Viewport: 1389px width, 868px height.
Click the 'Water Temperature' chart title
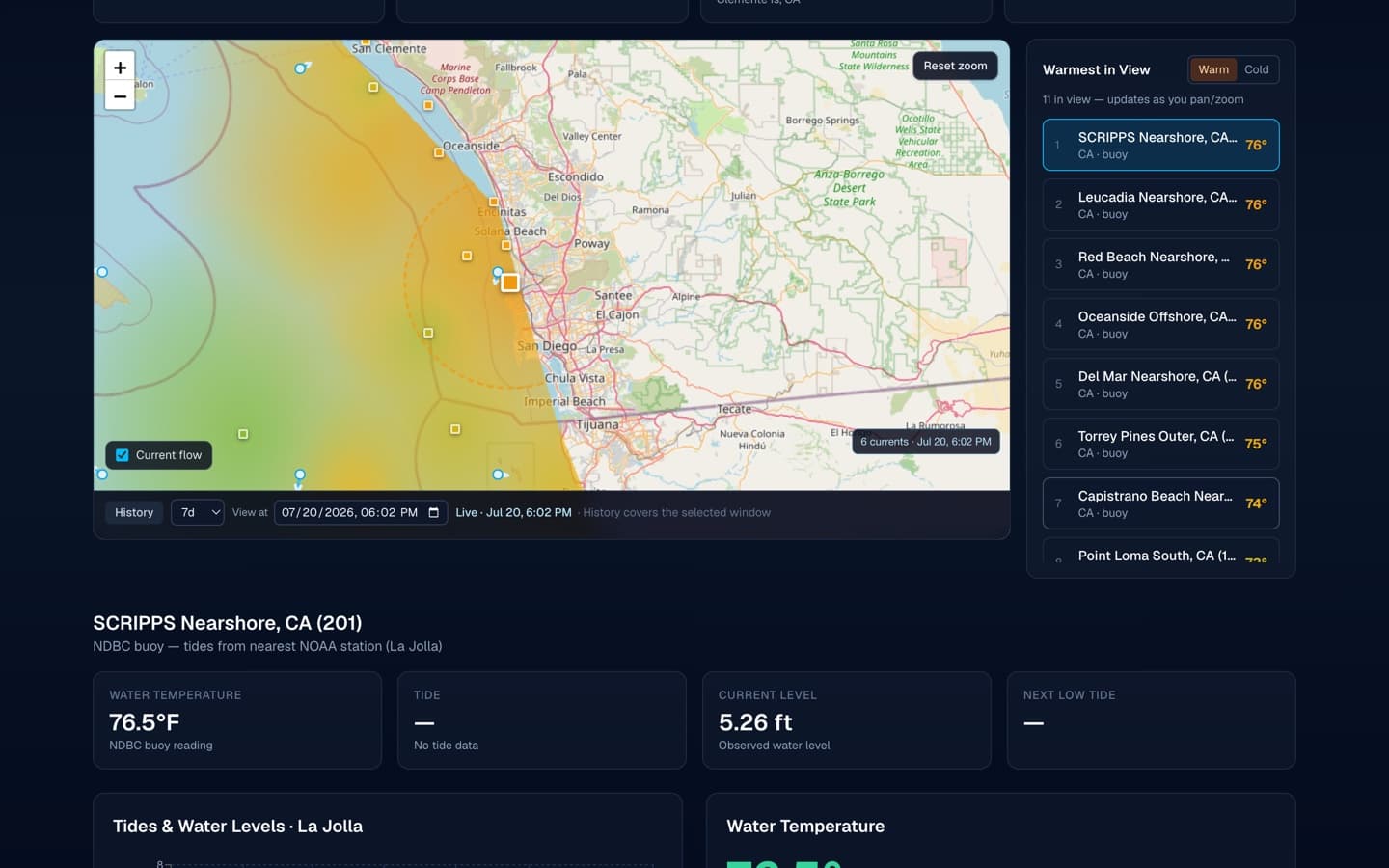[x=805, y=827]
